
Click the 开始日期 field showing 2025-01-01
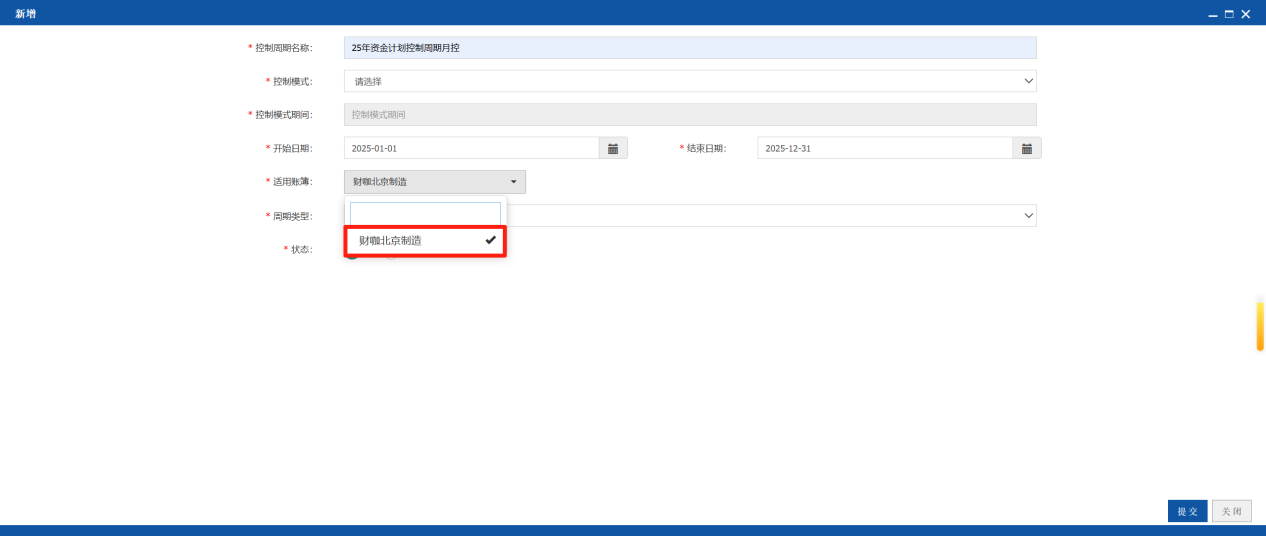[x=472, y=148]
